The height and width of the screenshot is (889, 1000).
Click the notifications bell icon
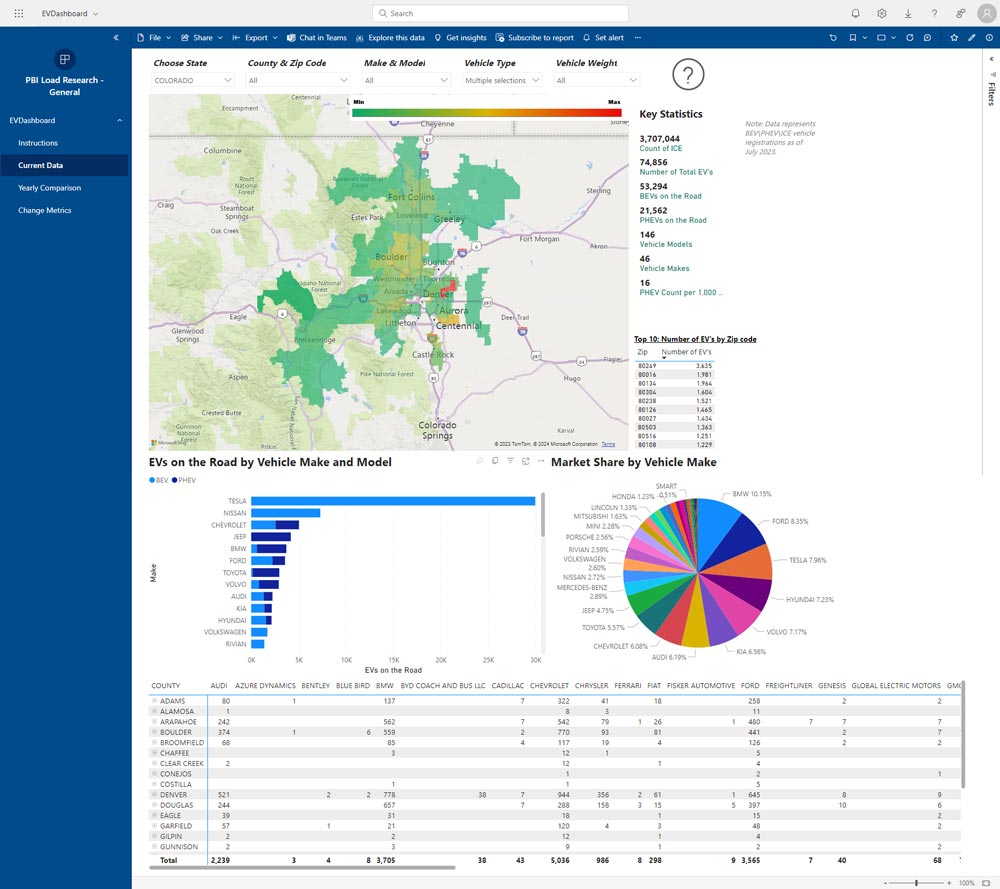pos(855,13)
